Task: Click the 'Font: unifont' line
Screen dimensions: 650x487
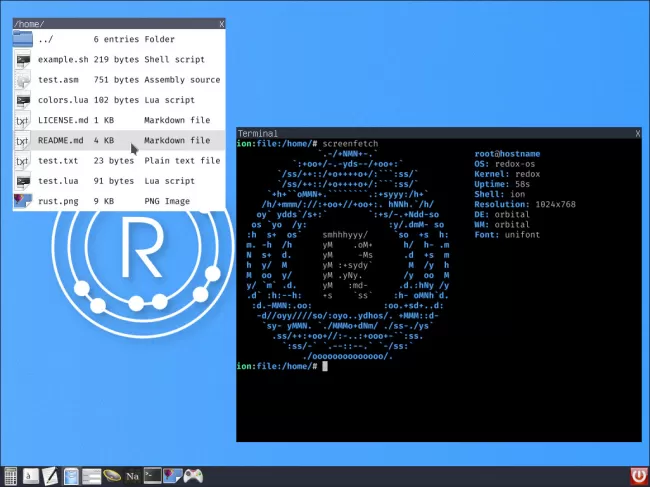Action: (507, 235)
